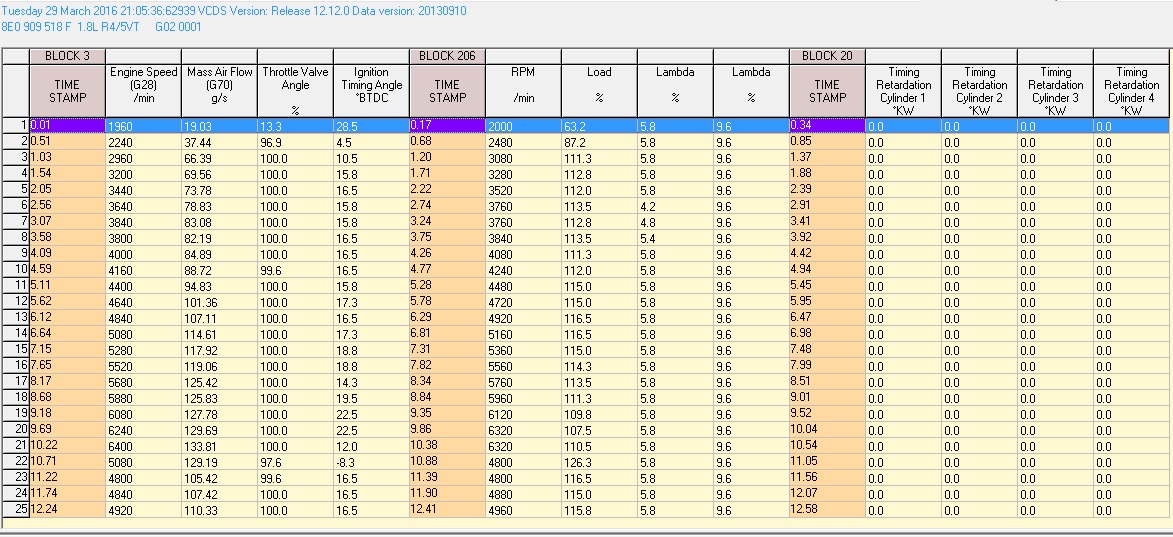Click the BLOCK 20 group header
1173x537 pixels.
pos(827,56)
